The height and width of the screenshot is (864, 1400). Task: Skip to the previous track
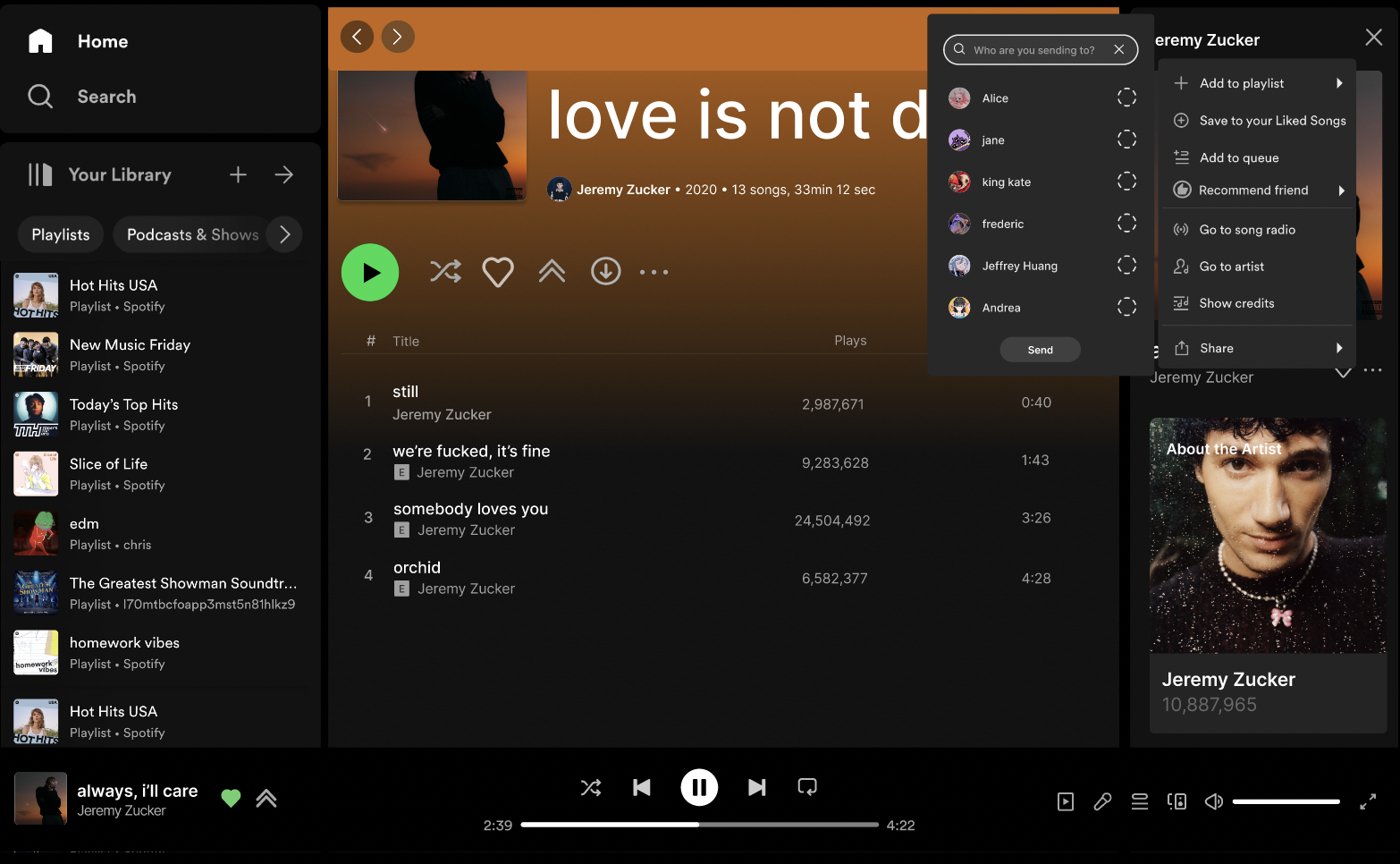point(642,787)
